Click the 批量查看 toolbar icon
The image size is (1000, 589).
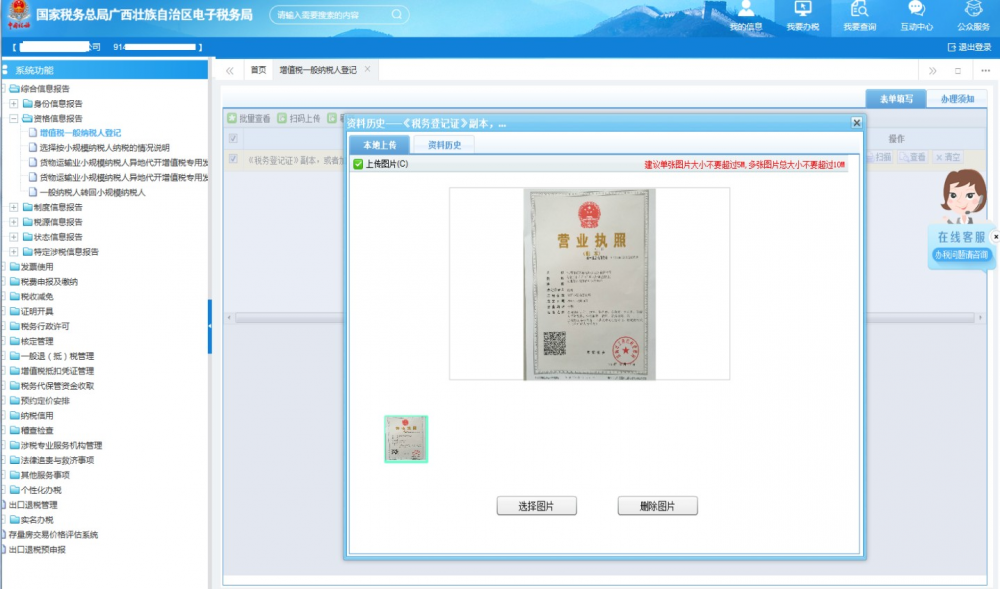tap(232, 118)
